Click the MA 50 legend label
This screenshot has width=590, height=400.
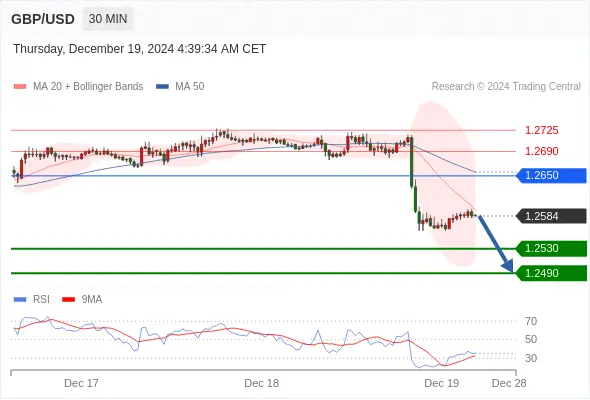point(190,87)
